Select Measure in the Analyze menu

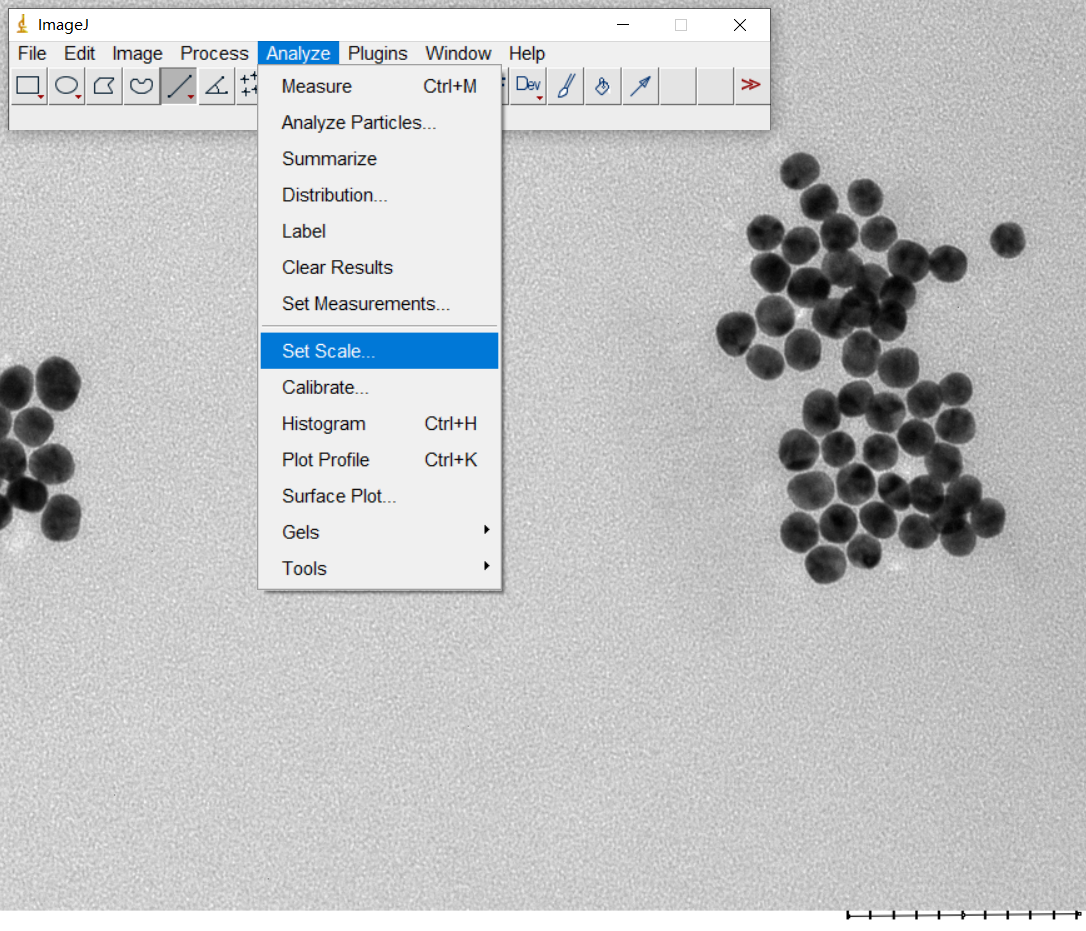[317, 87]
